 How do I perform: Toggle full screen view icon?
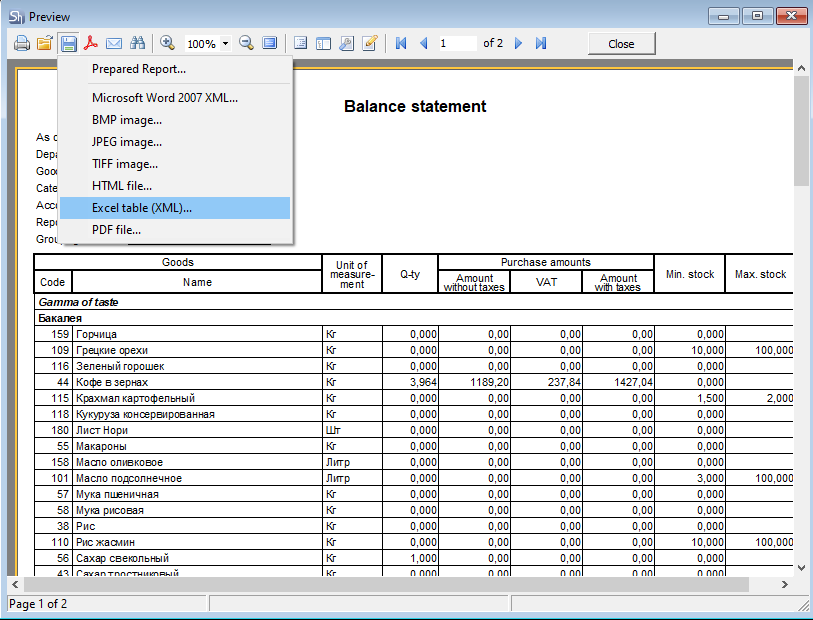(x=269, y=43)
